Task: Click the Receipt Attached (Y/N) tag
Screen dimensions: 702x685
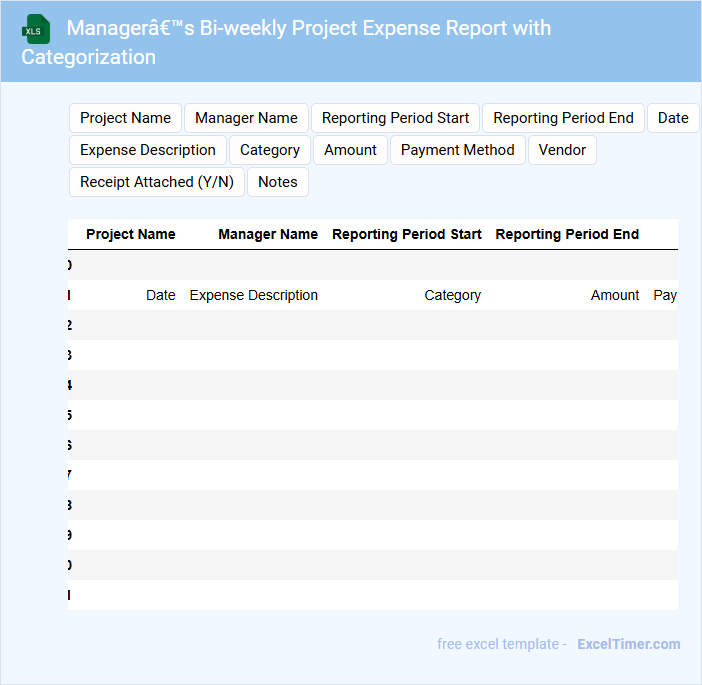Action: tap(157, 182)
